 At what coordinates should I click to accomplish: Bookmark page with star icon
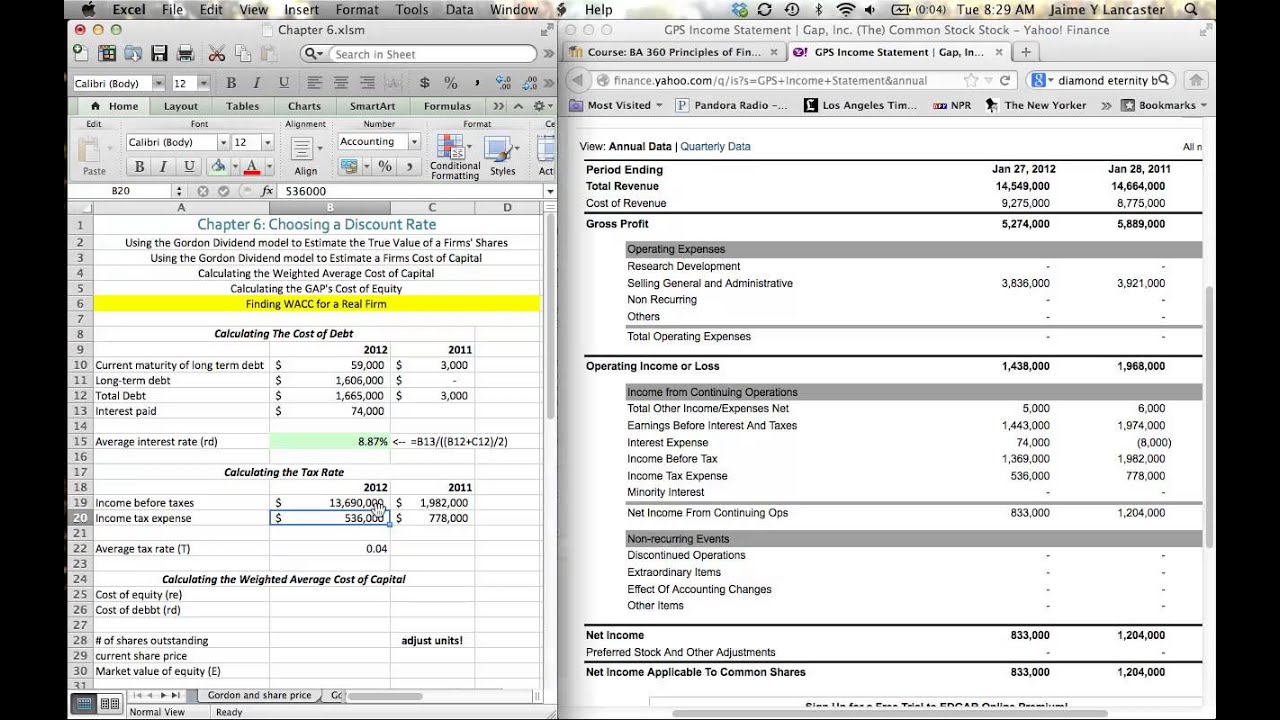pyautogui.click(x=970, y=80)
